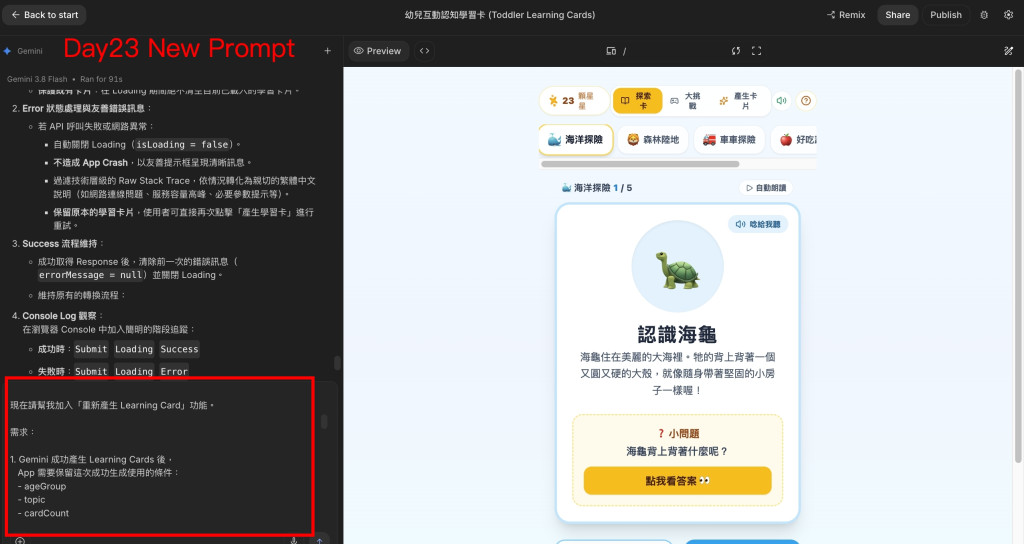Select the 海洋探險 category chip
The height and width of the screenshot is (544, 1024).
(576, 139)
